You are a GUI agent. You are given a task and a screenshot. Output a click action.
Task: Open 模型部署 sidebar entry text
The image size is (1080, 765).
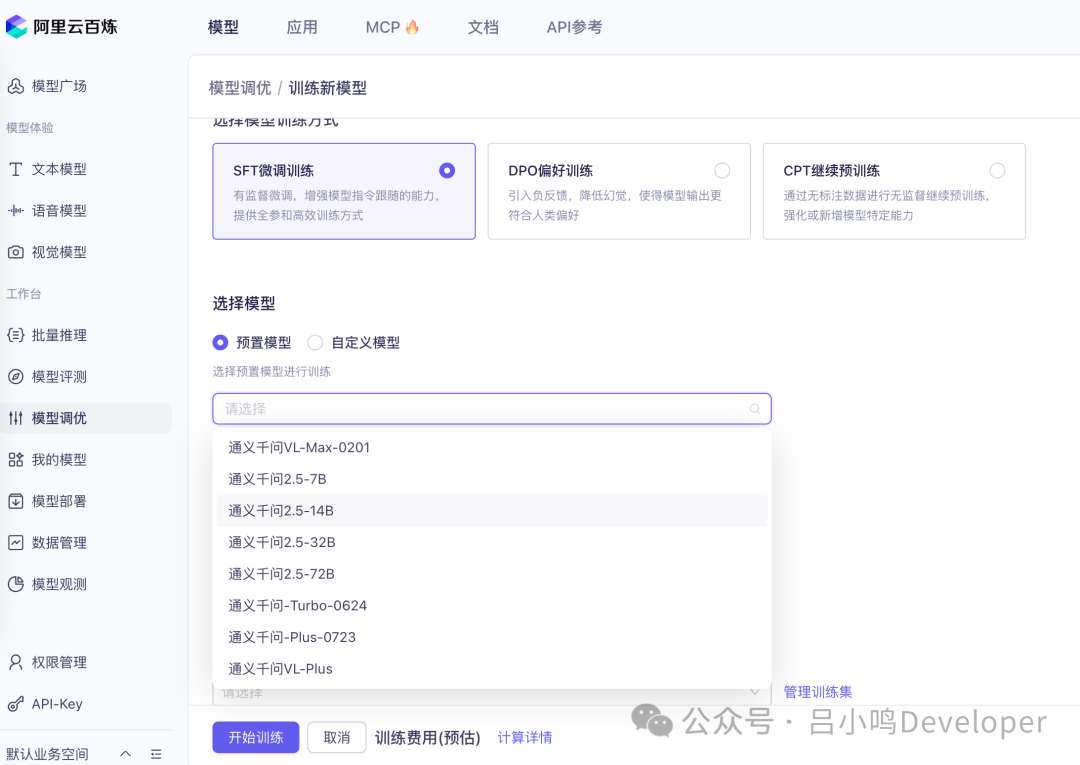point(59,501)
